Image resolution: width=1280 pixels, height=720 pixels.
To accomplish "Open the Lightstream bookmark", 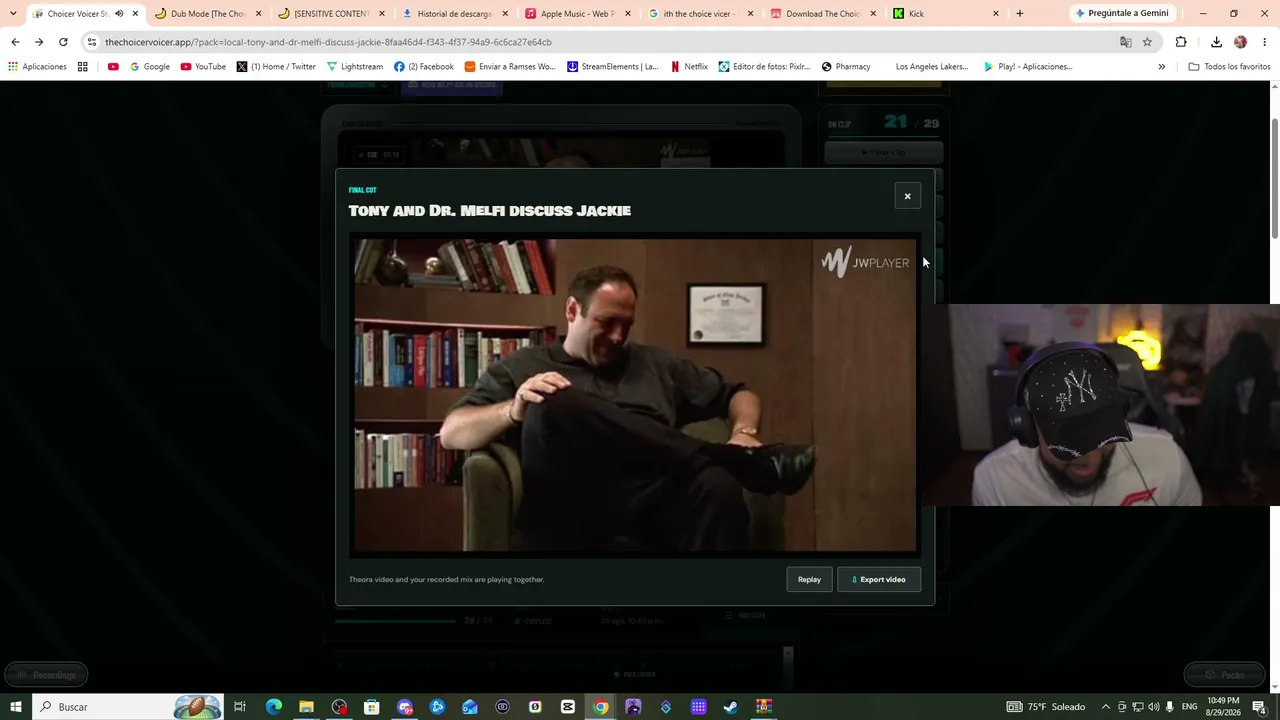I will pyautogui.click(x=355, y=67).
